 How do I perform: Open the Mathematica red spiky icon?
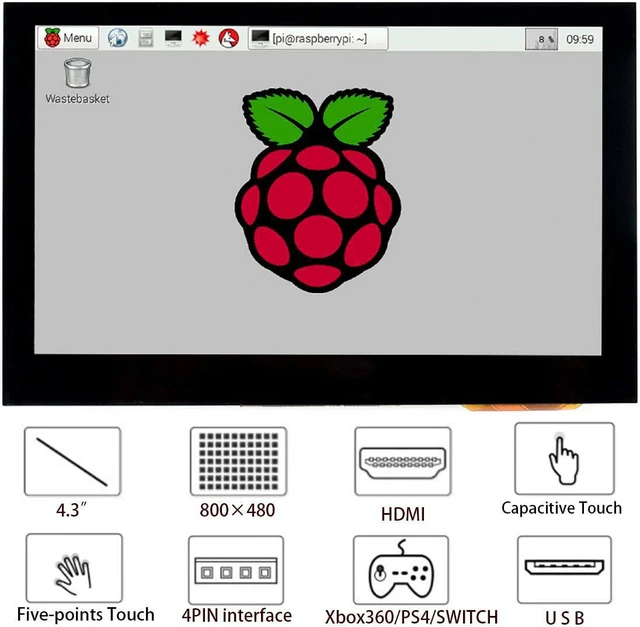click(x=201, y=38)
